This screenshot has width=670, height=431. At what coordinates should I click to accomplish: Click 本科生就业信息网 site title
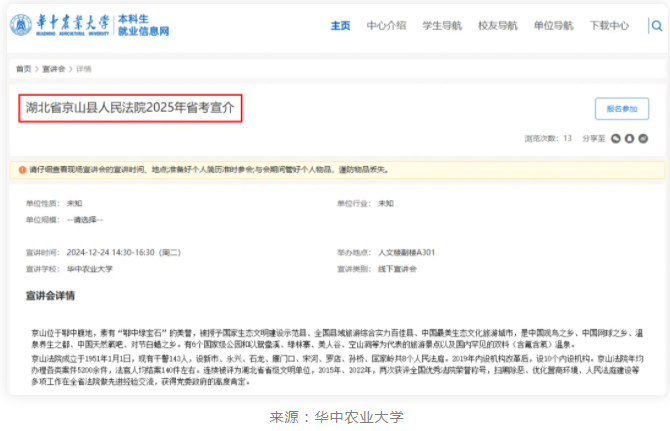coord(143,25)
